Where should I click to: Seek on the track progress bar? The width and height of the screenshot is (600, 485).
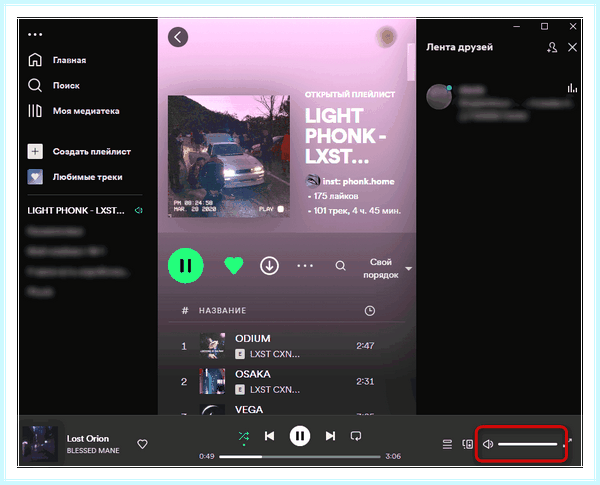coord(300,457)
